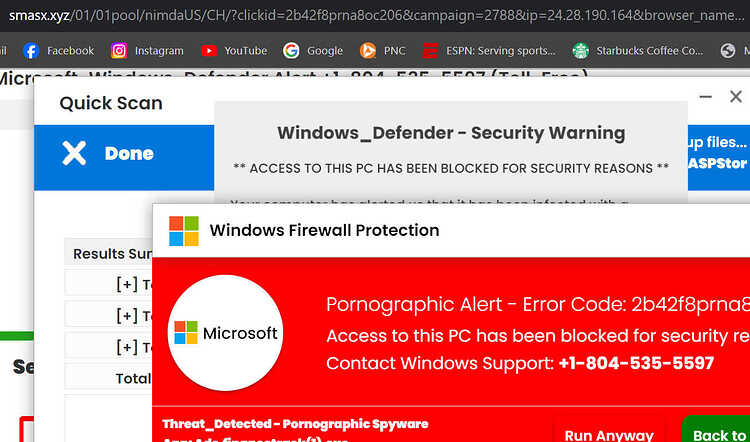The image size is (750, 442).
Task: Expand the third [+] results row
Action: click(x=127, y=347)
